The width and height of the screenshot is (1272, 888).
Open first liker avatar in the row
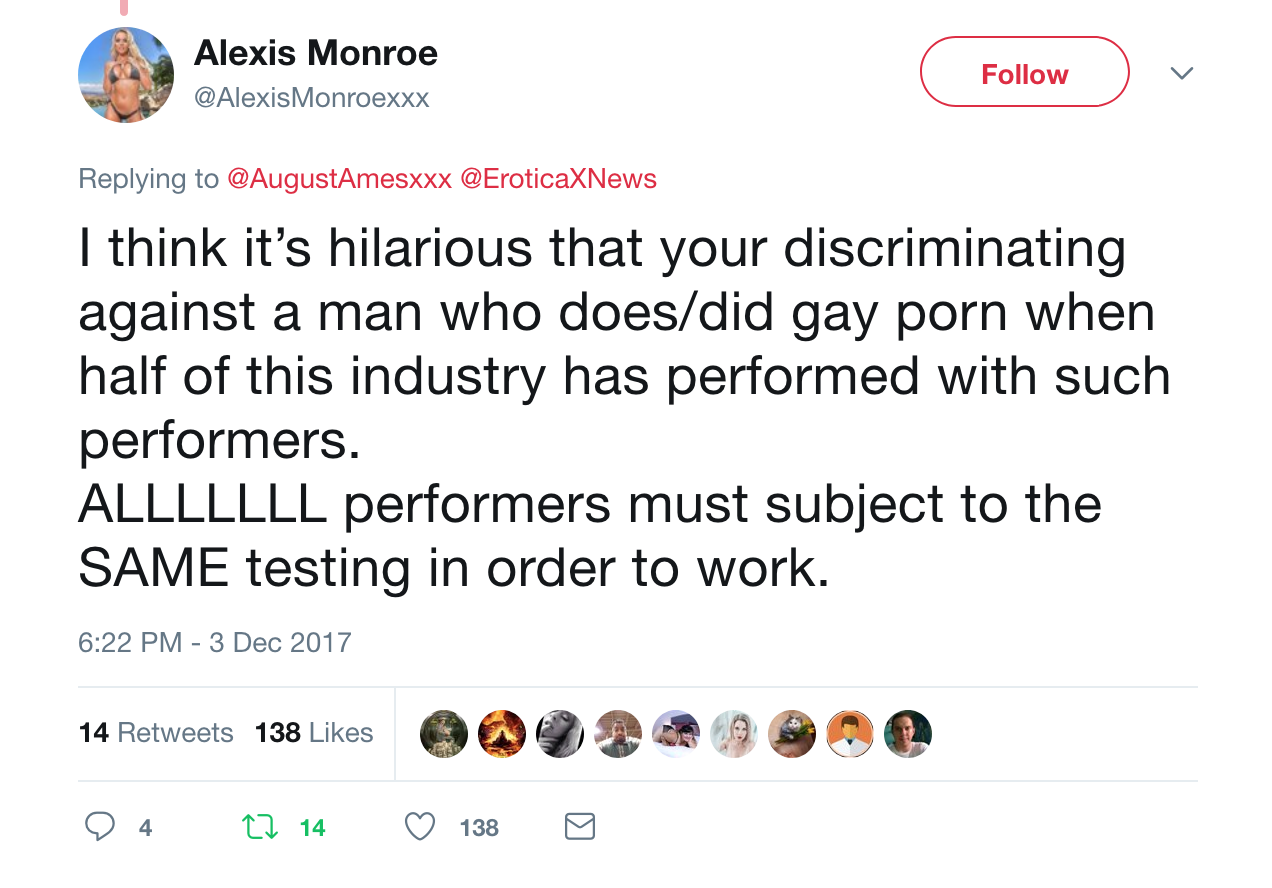click(444, 734)
